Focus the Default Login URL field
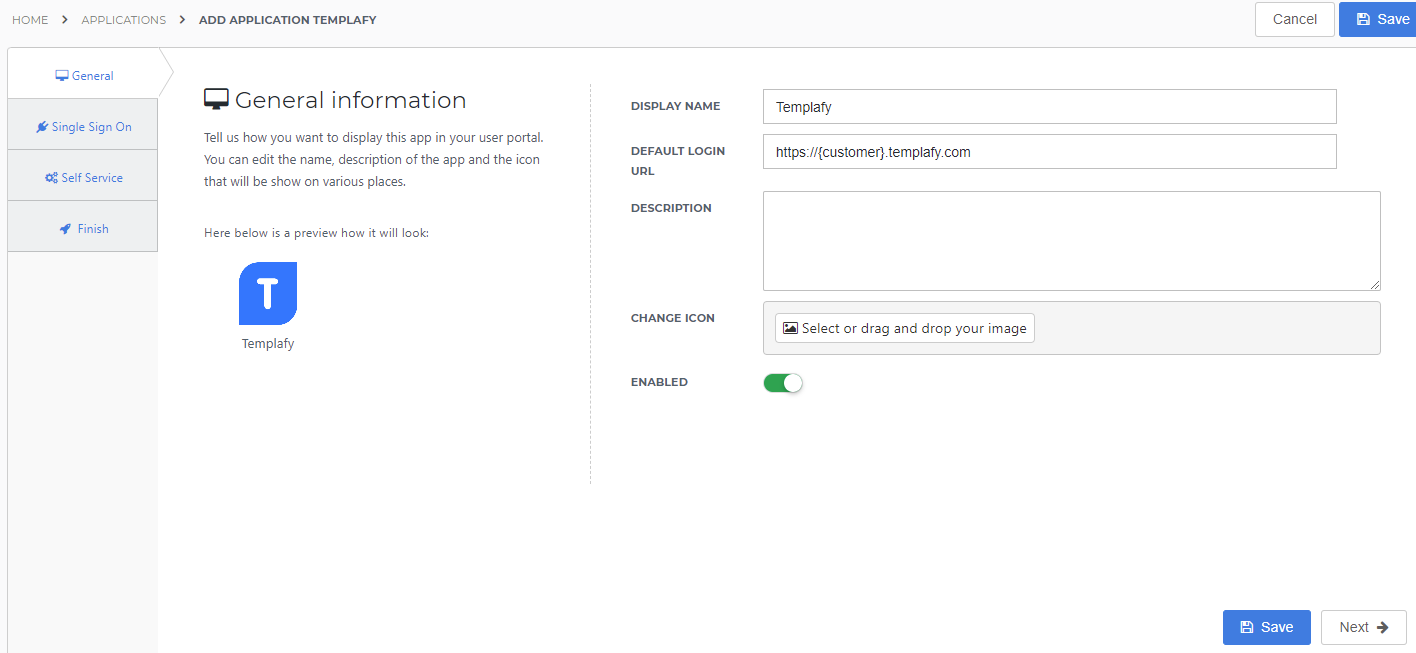The image size is (1416, 653). [1050, 152]
